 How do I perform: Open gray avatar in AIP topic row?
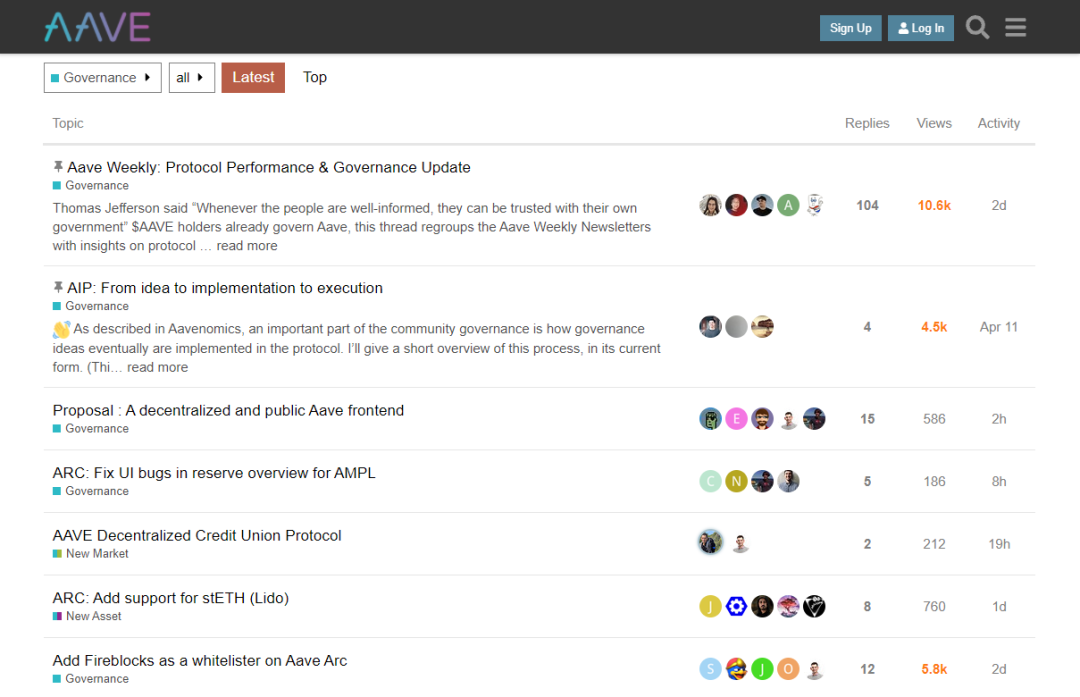tap(736, 326)
